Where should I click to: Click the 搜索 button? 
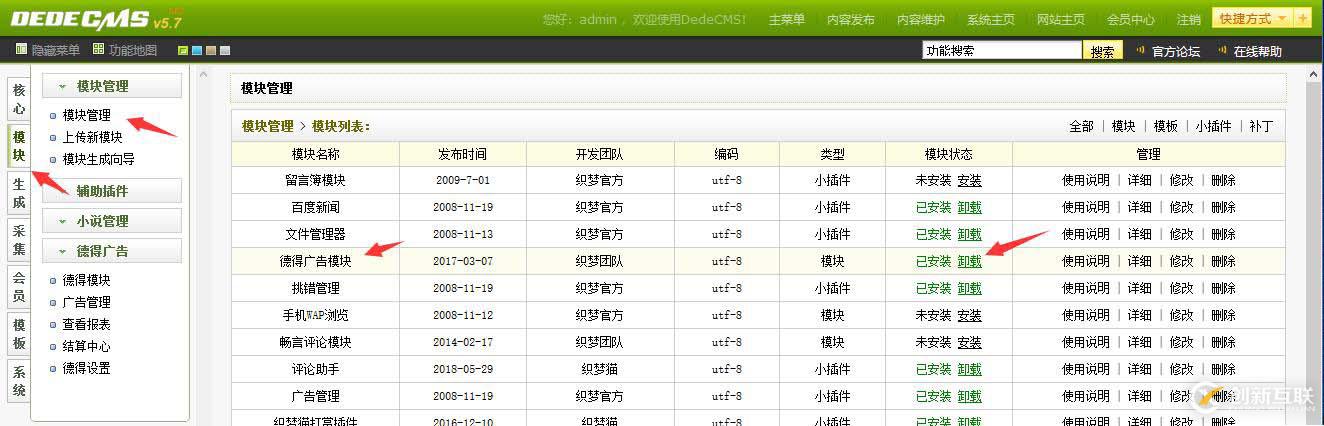coord(1103,51)
